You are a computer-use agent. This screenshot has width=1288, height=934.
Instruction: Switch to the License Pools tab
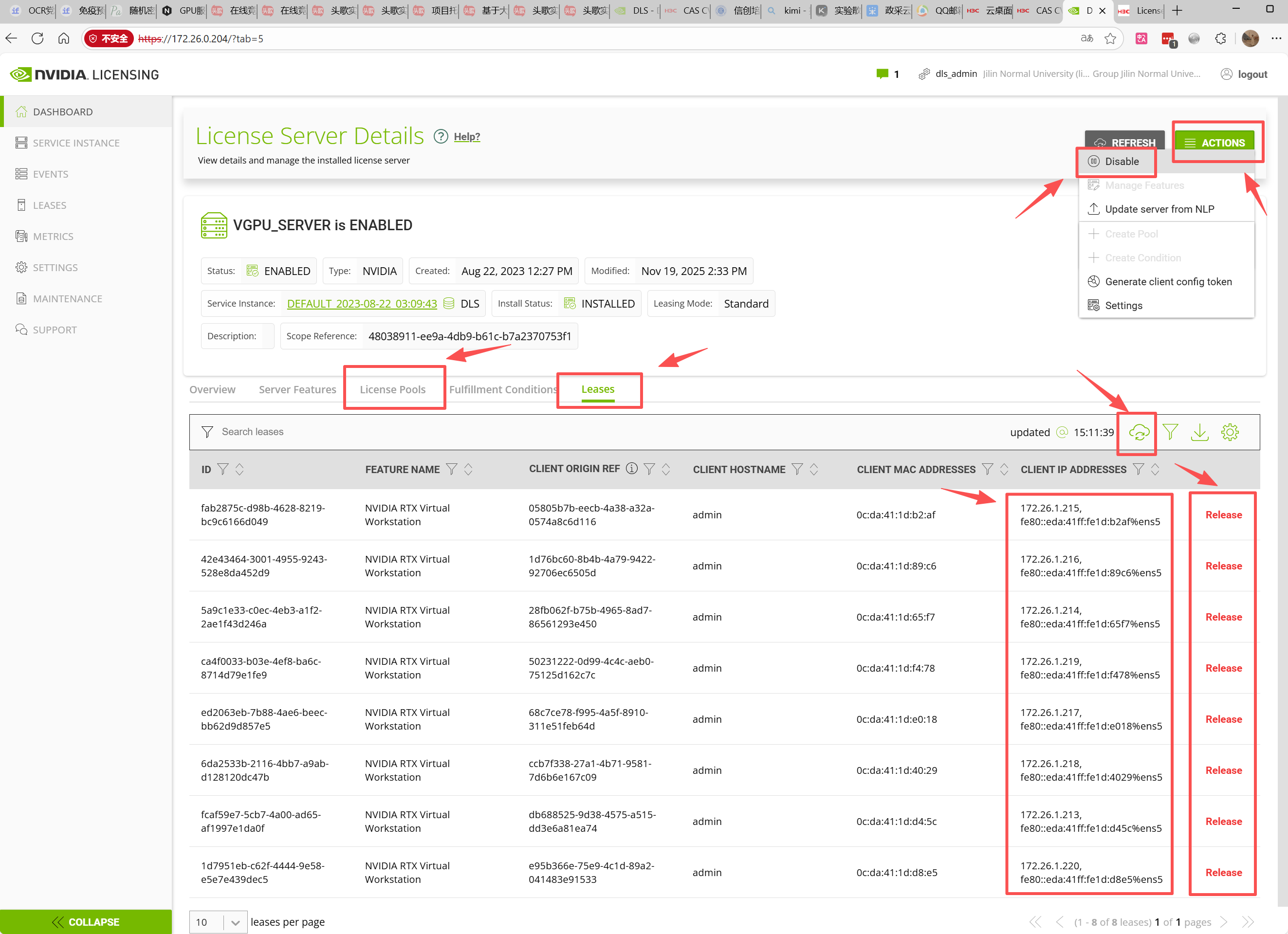[x=392, y=389]
